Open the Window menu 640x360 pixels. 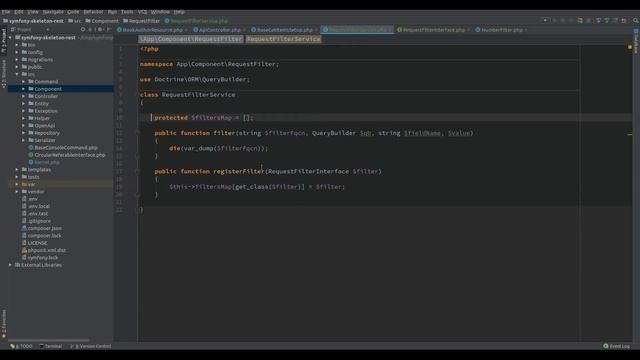point(160,12)
